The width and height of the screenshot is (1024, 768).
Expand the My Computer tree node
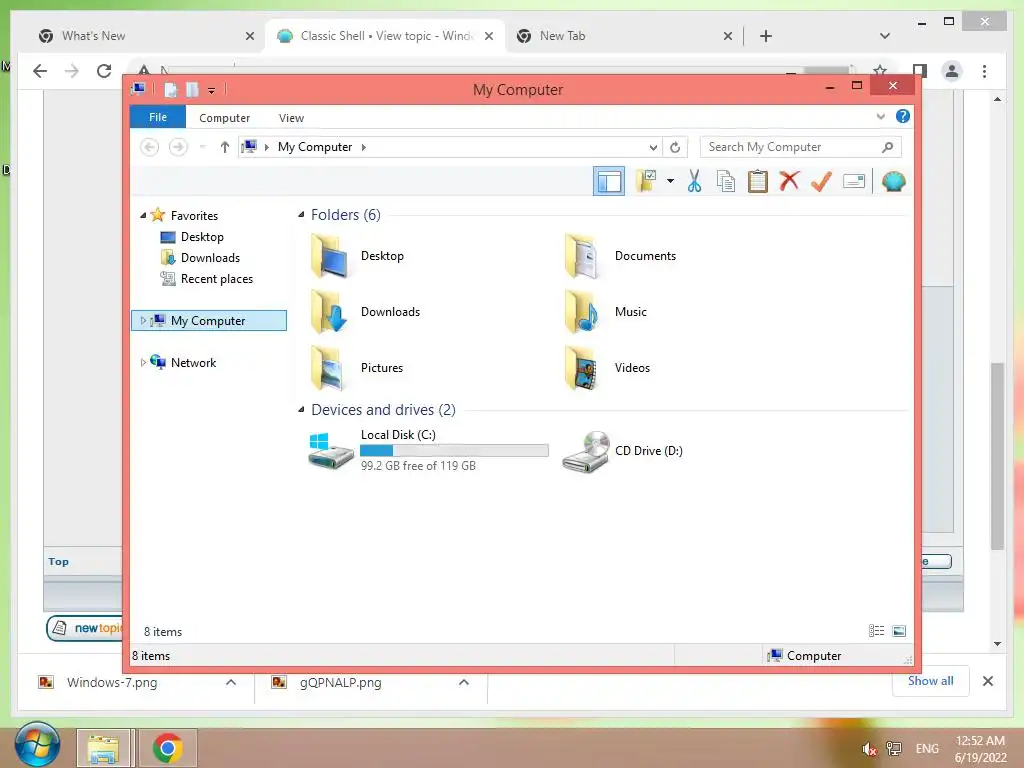click(x=143, y=321)
